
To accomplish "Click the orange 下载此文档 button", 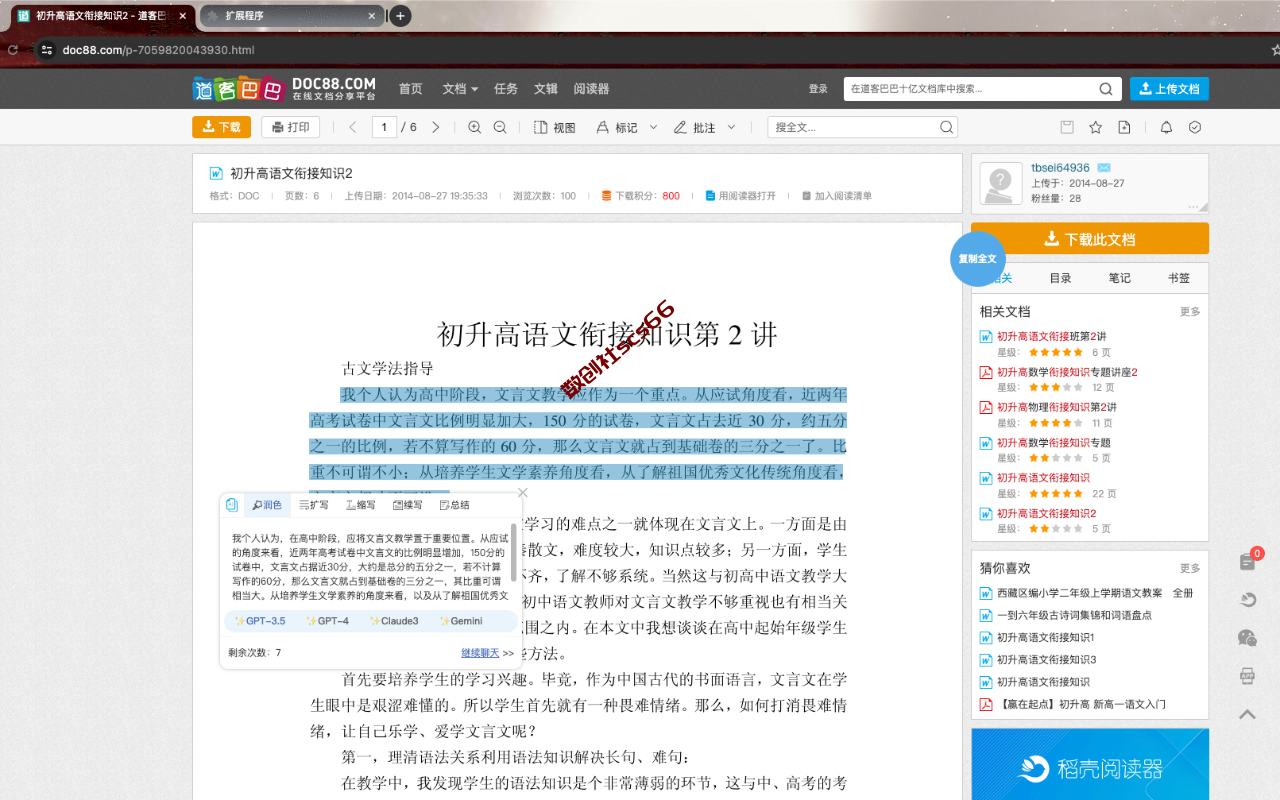I will (x=1090, y=239).
